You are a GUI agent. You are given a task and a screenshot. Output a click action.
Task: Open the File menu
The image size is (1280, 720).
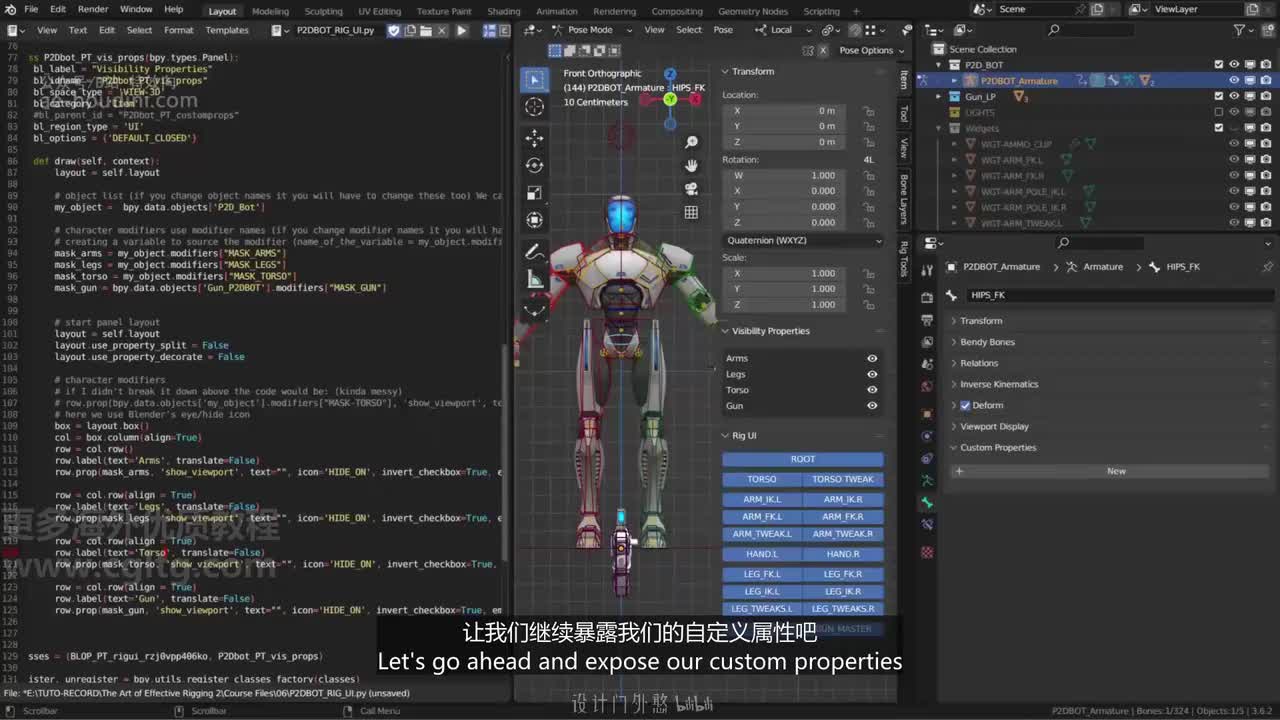pos(31,9)
